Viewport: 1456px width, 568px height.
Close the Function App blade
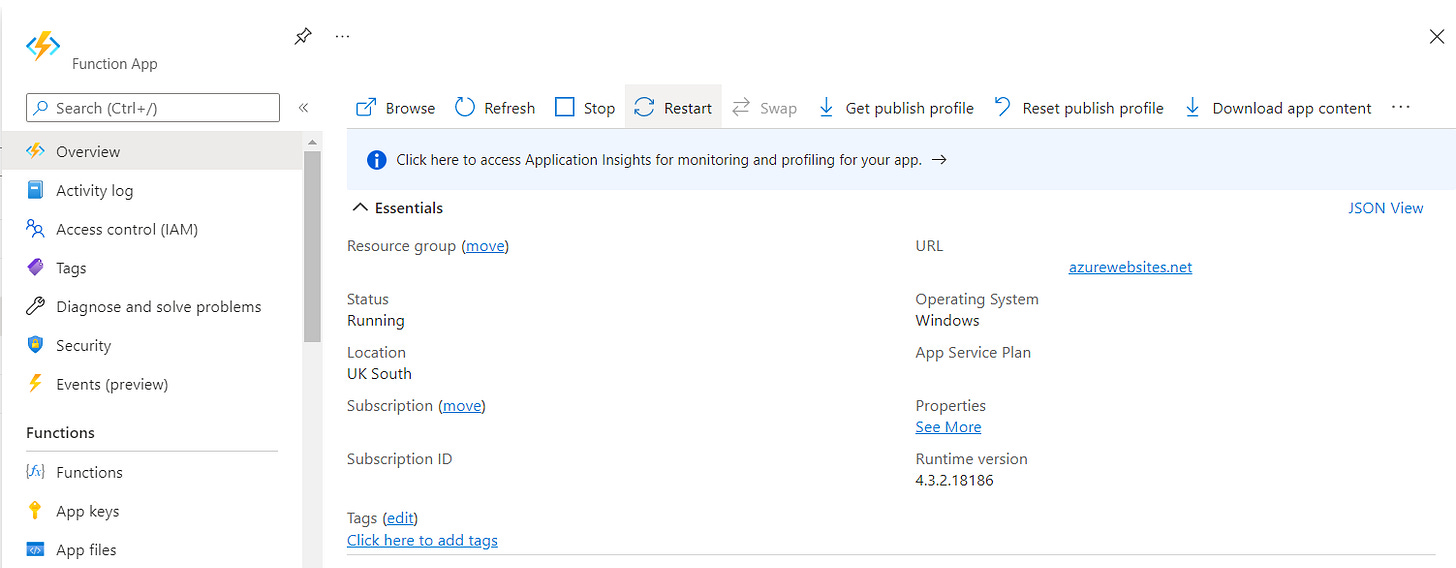coord(1436,37)
